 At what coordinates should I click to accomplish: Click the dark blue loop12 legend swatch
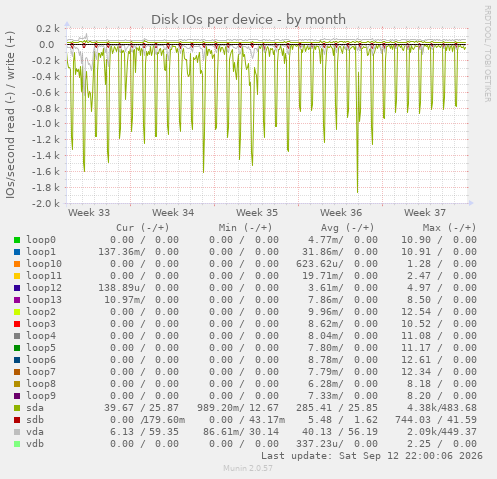point(17,288)
